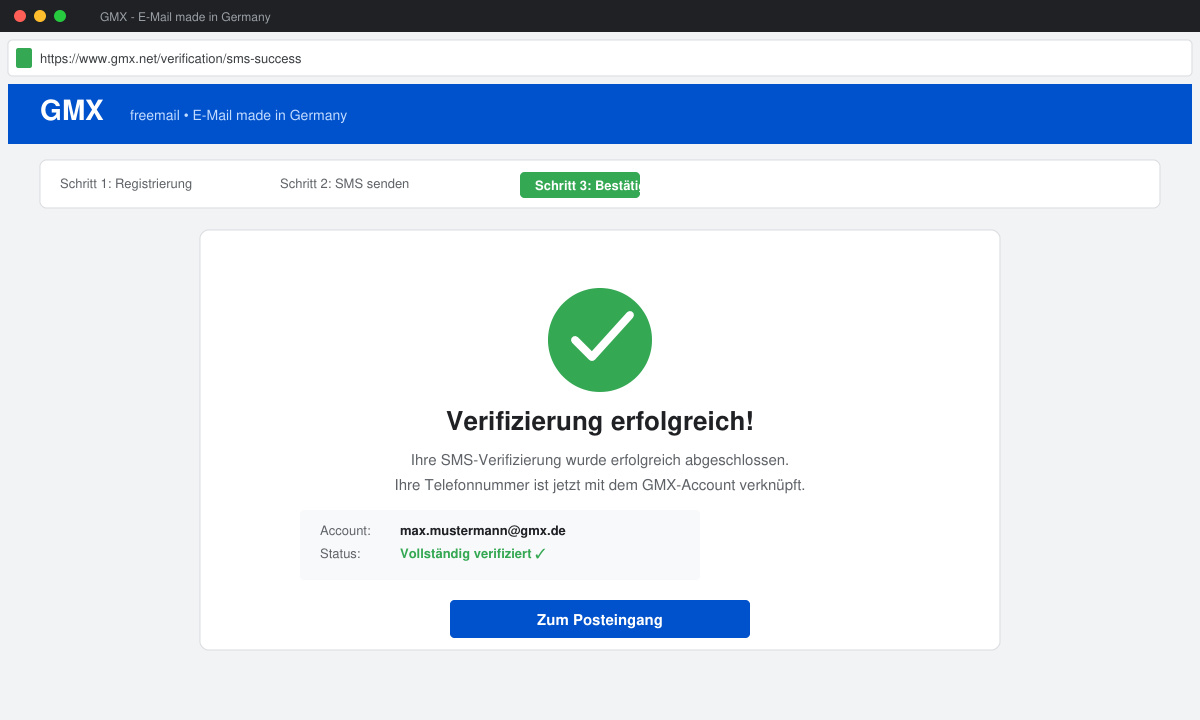Click the green secure-site icon in the address bar

click(24, 58)
